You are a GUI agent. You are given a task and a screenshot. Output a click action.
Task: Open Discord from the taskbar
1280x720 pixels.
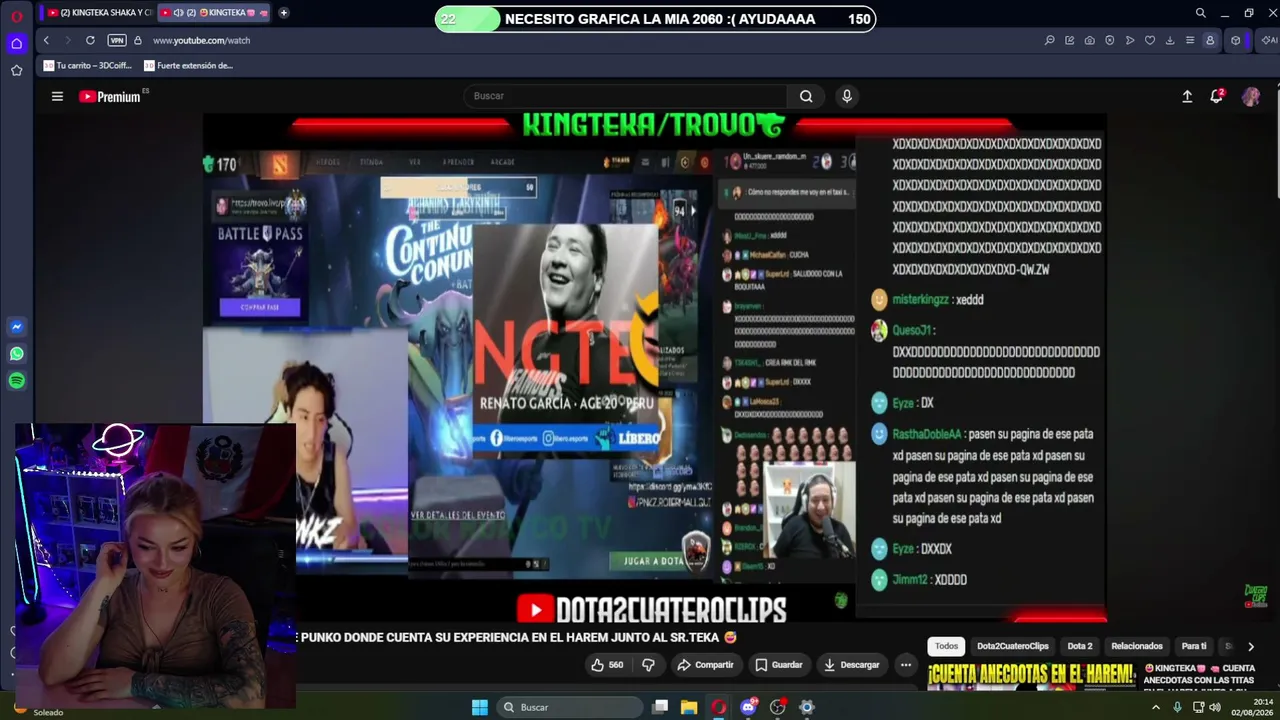click(x=748, y=707)
